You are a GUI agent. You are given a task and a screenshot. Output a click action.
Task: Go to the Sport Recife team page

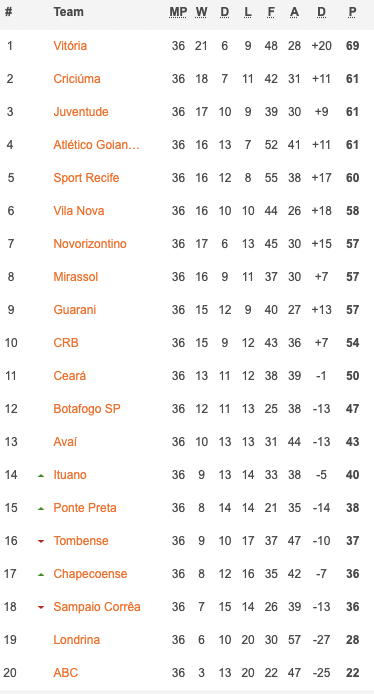86,178
